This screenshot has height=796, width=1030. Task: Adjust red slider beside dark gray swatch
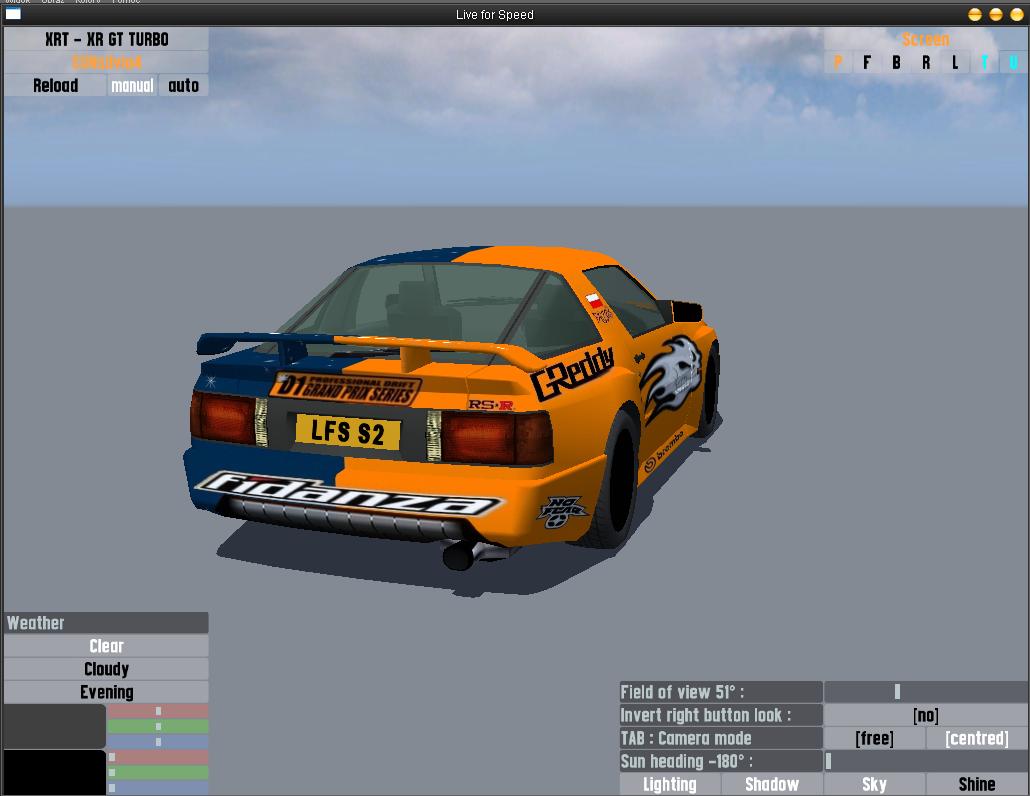click(158, 711)
